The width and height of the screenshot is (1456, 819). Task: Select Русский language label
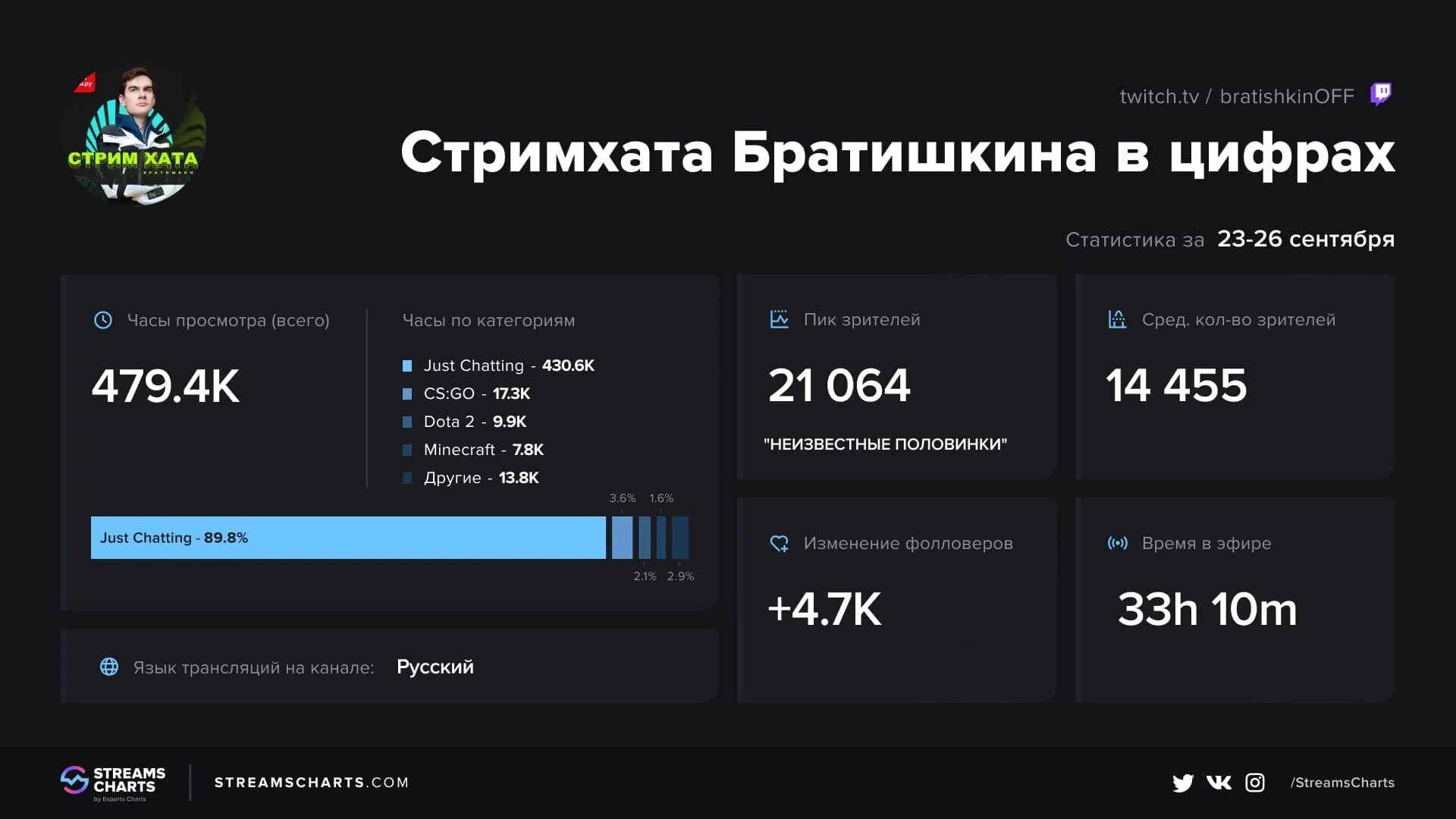pyautogui.click(x=435, y=666)
